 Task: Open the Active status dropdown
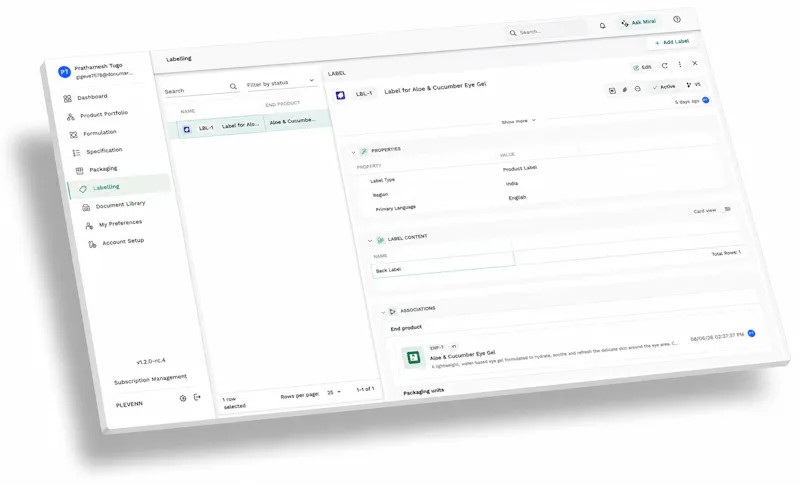click(x=664, y=87)
